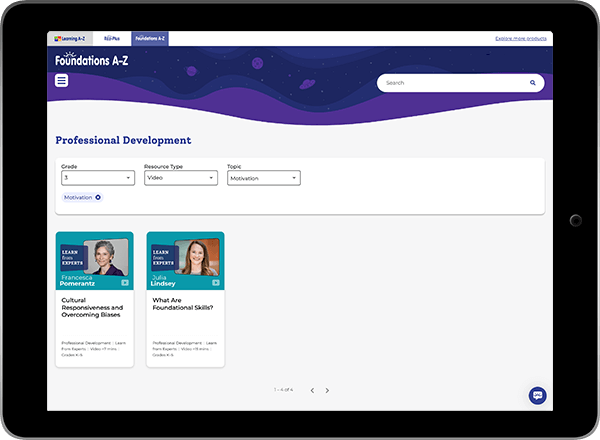600x440 pixels.
Task: Click the Professional Development heading
Action: pyautogui.click(x=123, y=140)
